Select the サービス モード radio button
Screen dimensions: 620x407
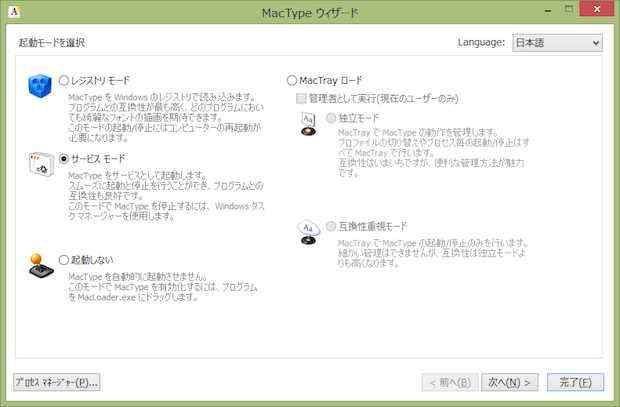(65, 159)
